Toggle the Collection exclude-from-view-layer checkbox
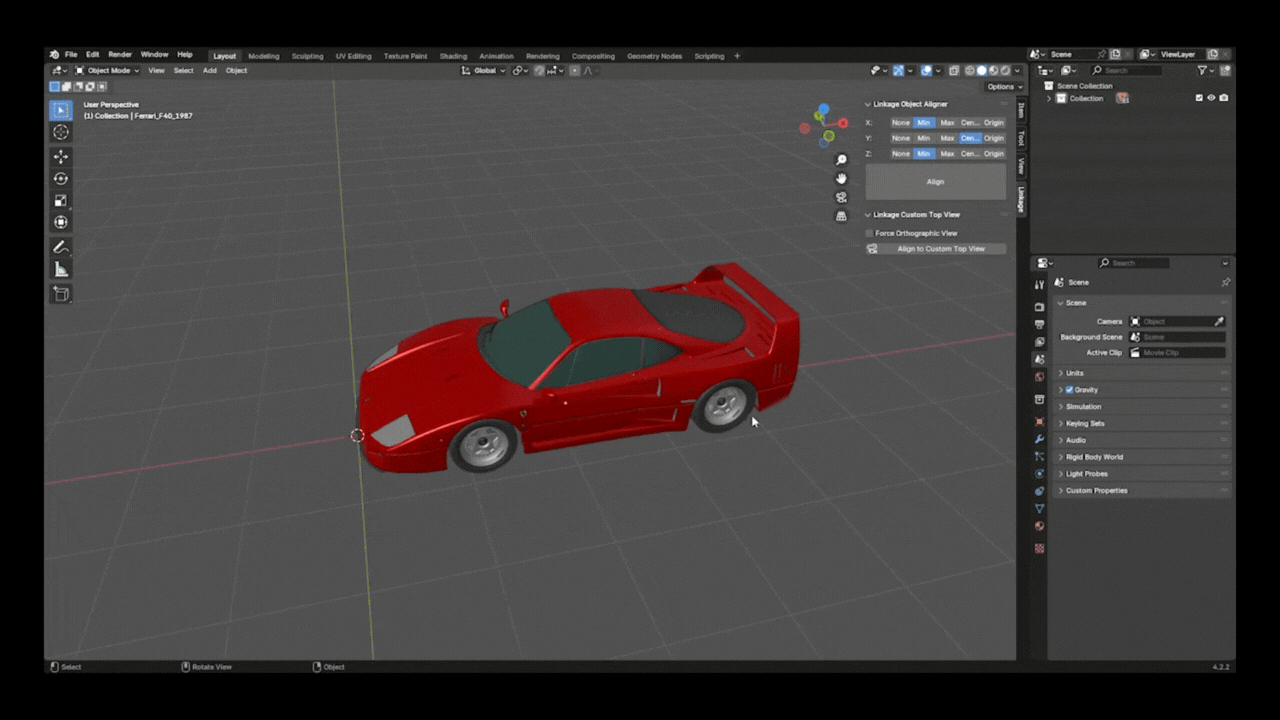This screenshot has height=720, width=1280. (x=1199, y=98)
